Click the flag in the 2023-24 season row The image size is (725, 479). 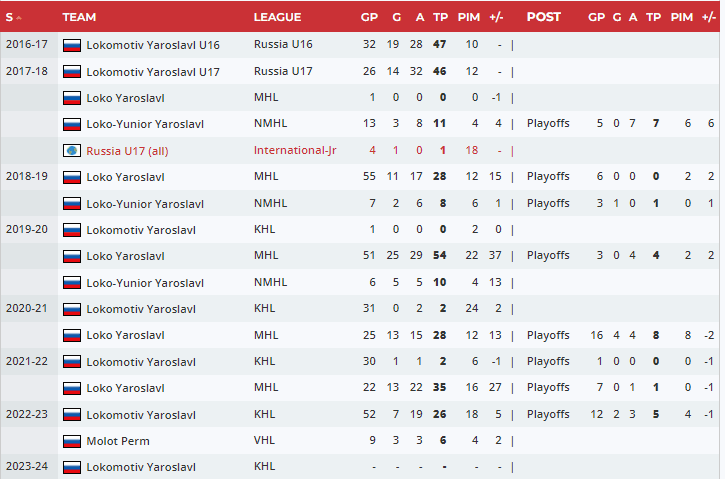(x=71, y=467)
